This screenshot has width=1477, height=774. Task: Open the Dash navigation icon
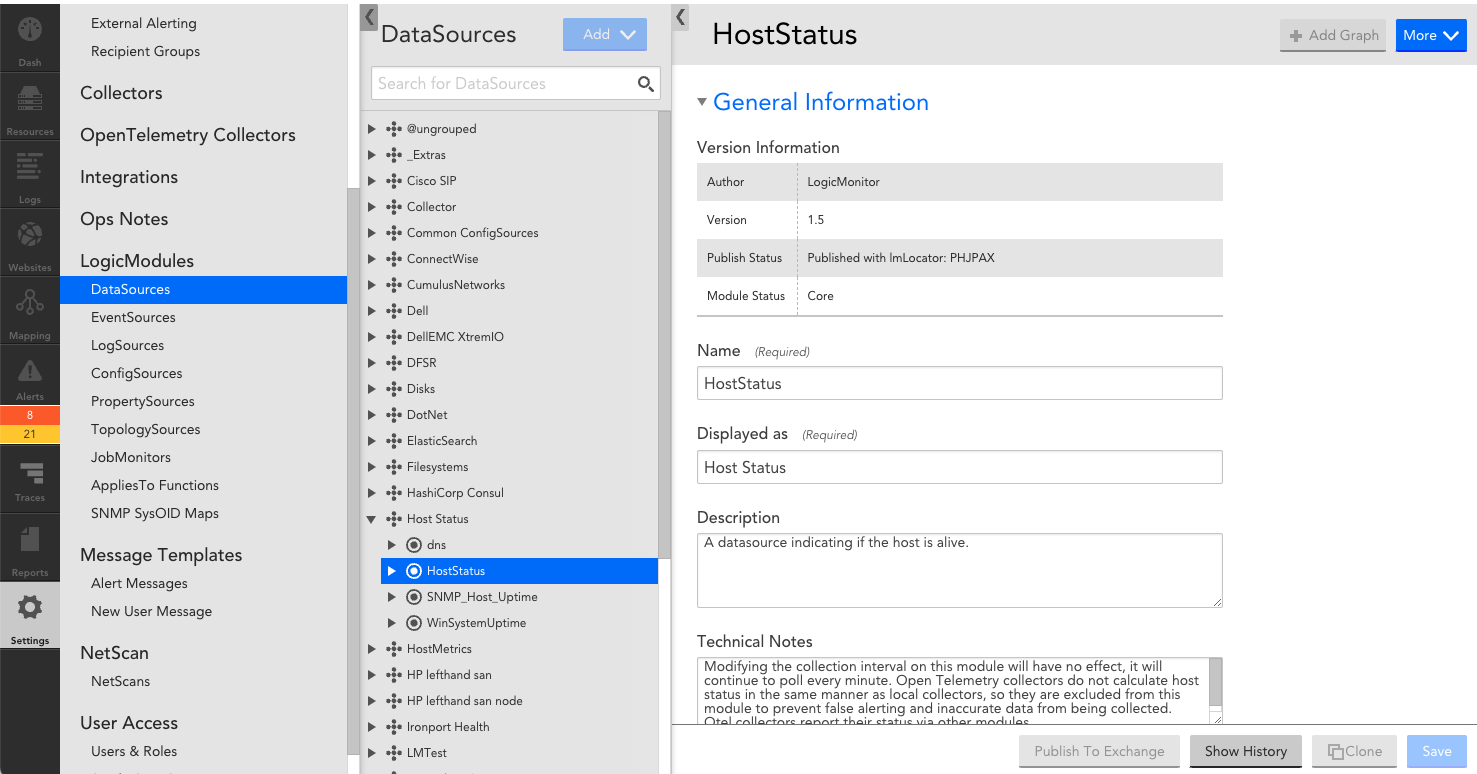[30, 30]
